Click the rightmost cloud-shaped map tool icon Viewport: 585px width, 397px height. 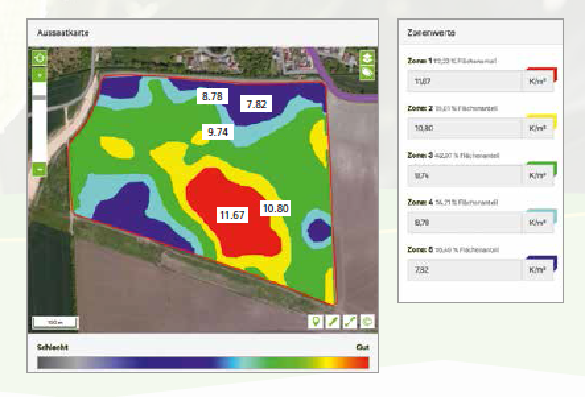(367, 322)
